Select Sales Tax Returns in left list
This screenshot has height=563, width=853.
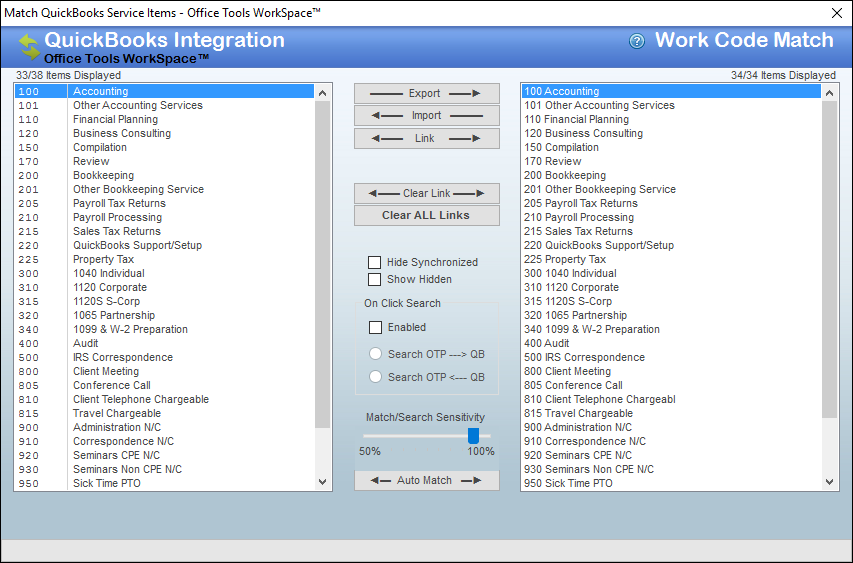(x=165, y=232)
